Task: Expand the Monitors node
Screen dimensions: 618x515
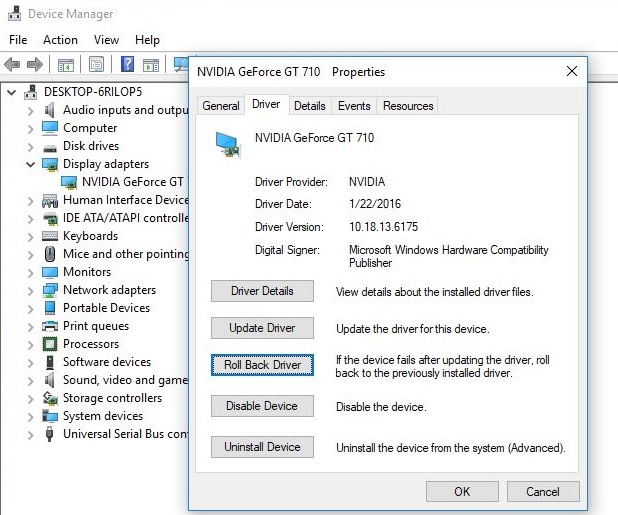Action: [x=31, y=273]
